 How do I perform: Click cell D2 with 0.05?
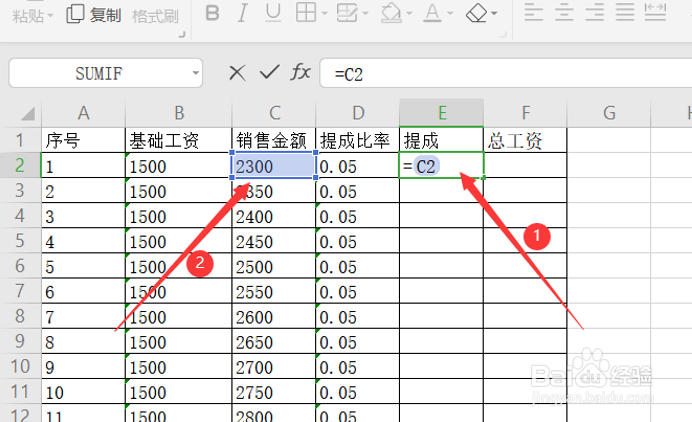[x=358, y=166]
